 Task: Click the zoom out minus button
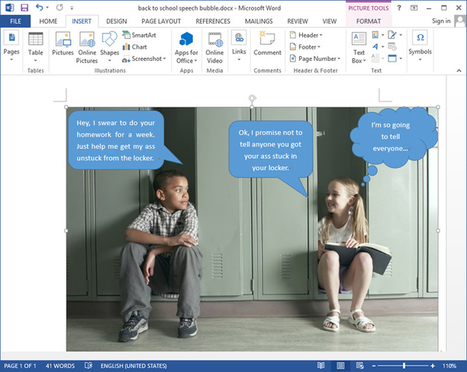(374, 366)
